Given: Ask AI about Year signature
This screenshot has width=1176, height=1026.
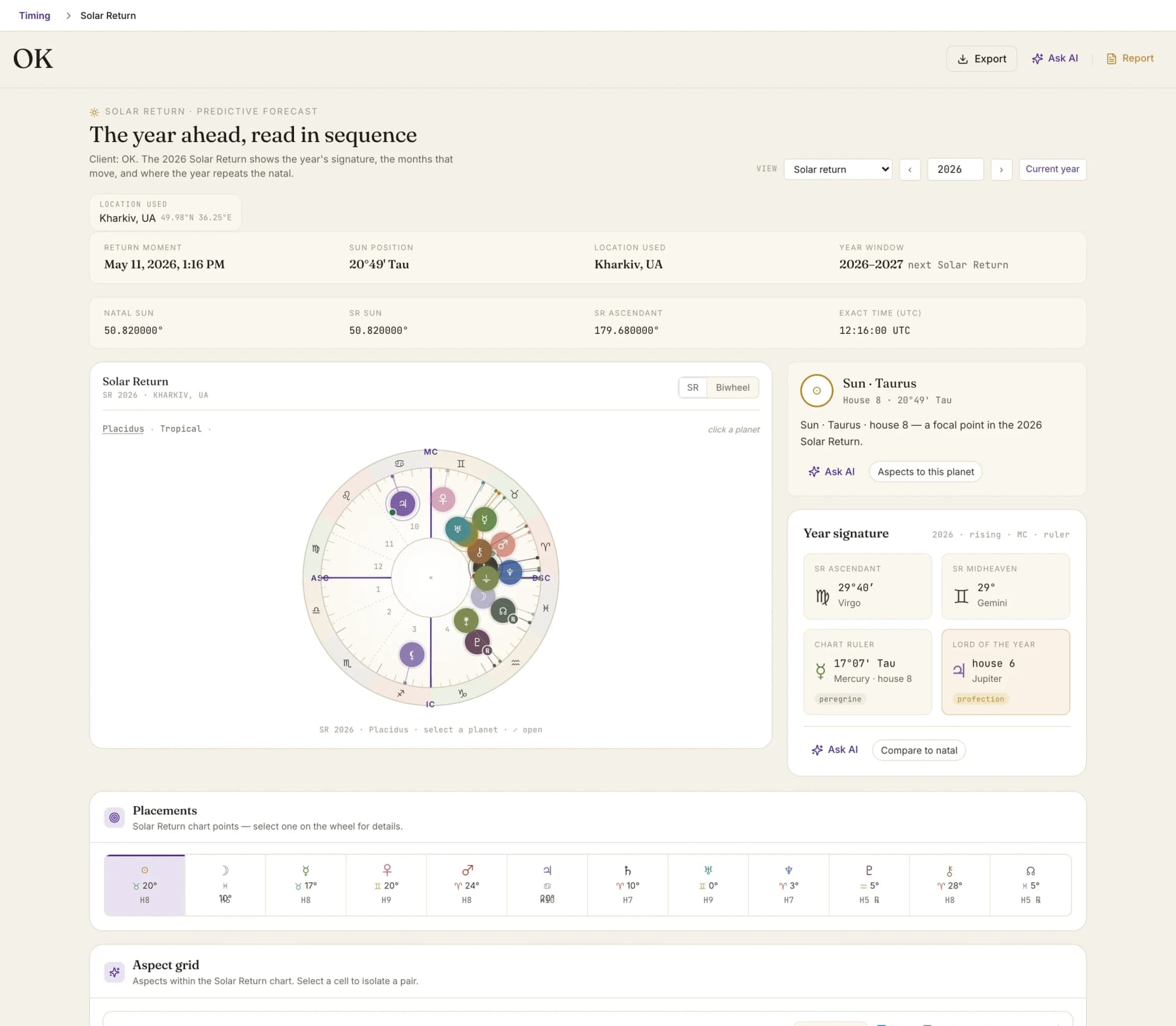Looking at the screenshot, I should pos(834,750).
